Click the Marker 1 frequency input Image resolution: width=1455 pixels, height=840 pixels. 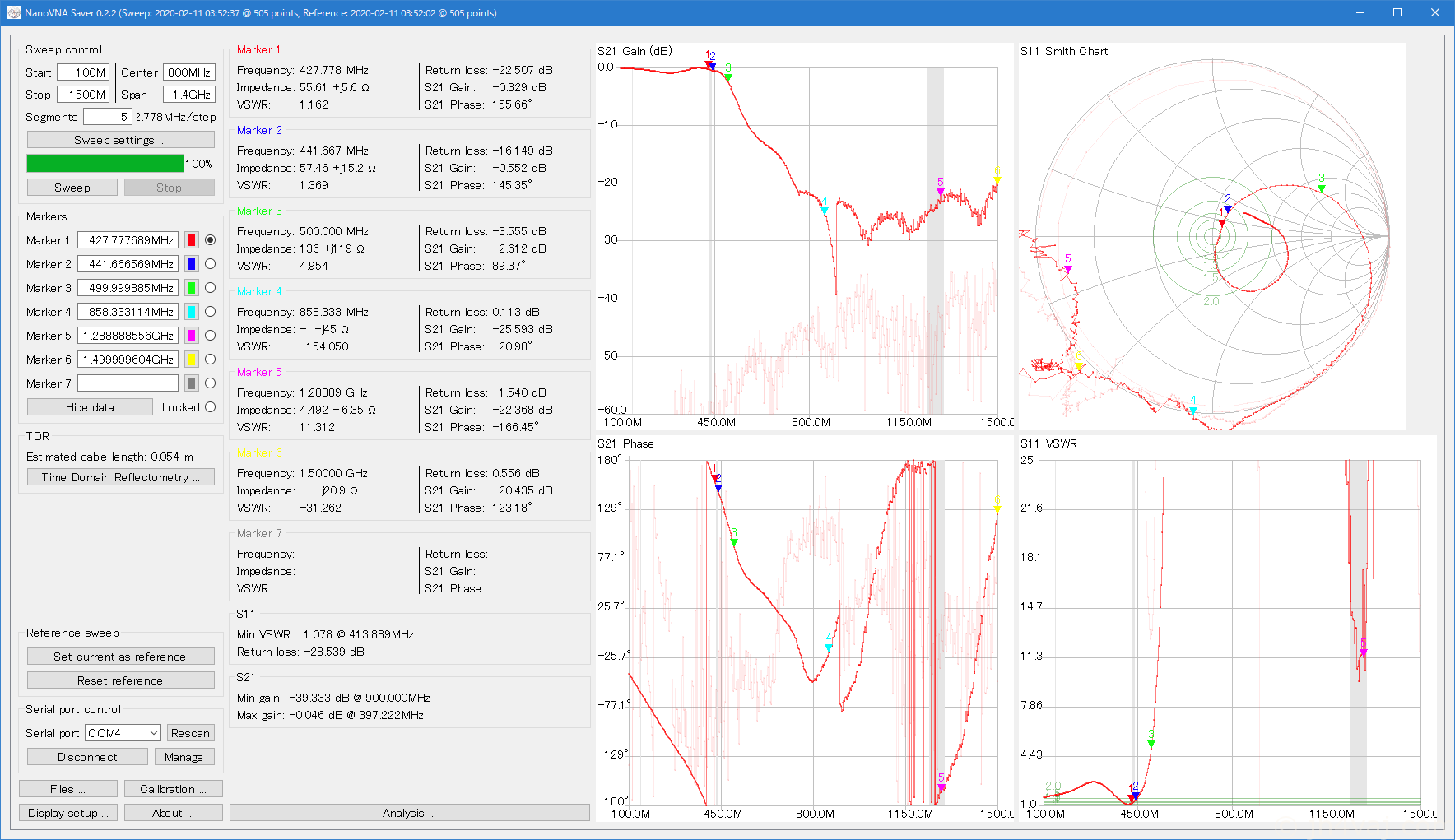128,240
